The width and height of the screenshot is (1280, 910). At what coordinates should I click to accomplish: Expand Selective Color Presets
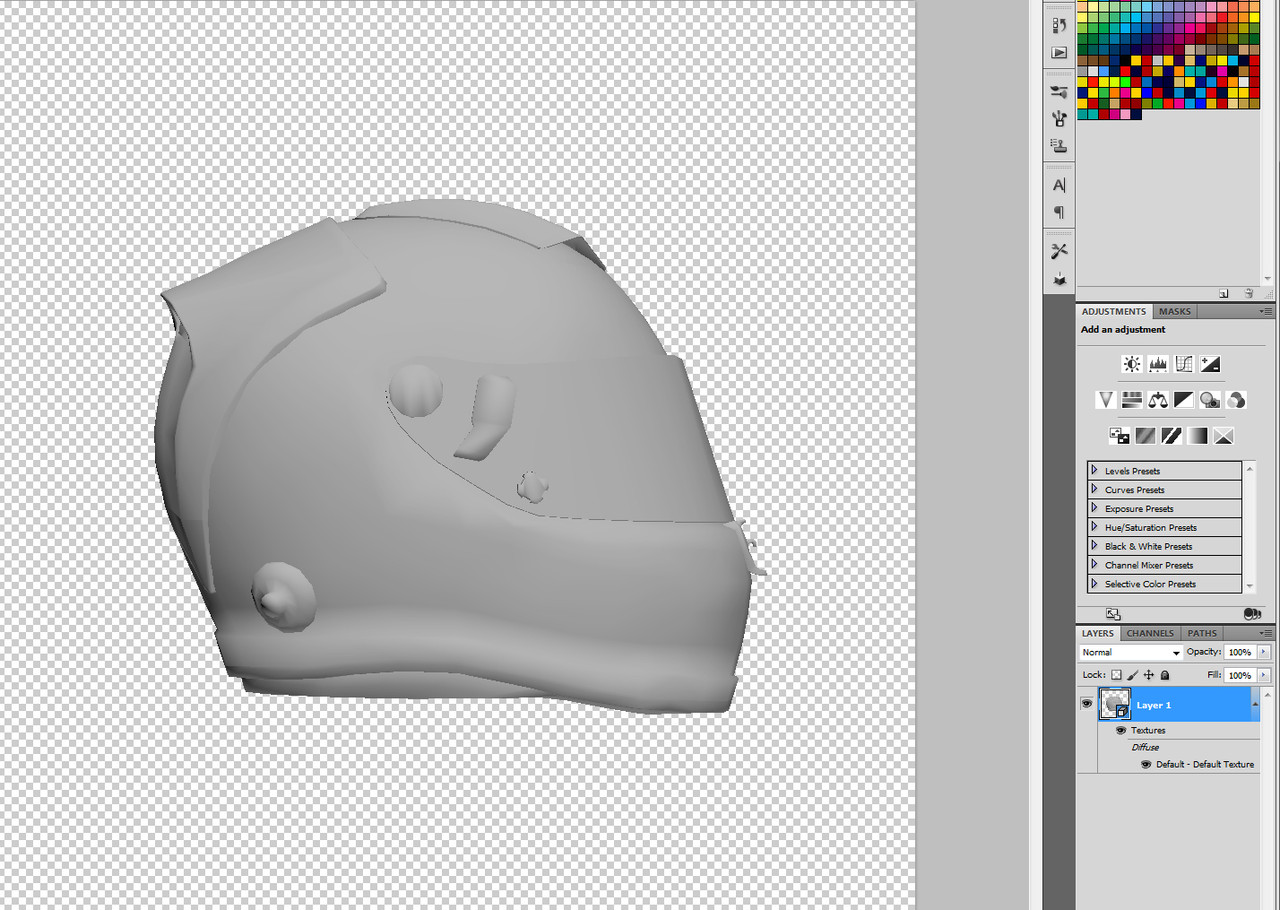tap(1094, 584)
